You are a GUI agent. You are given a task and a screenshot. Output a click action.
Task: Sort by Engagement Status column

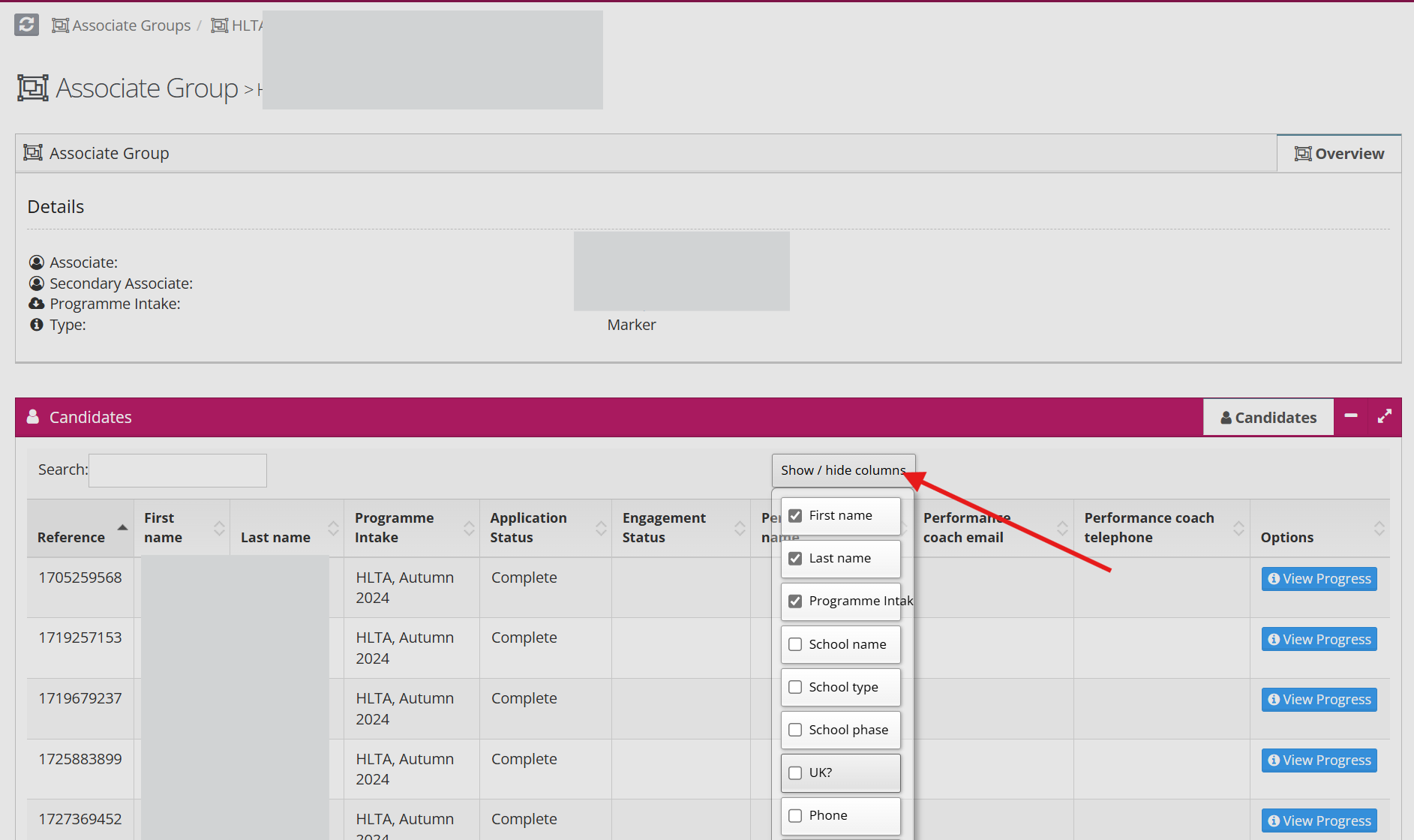pos(681,528)
